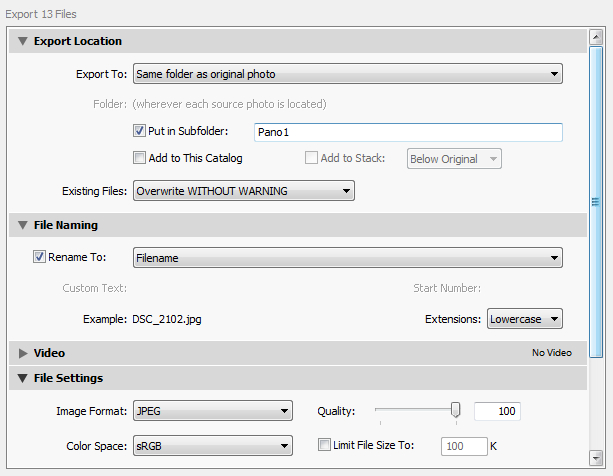Expand the Video section triangle
Screen dimensions: 613x476
pos(22,354)
